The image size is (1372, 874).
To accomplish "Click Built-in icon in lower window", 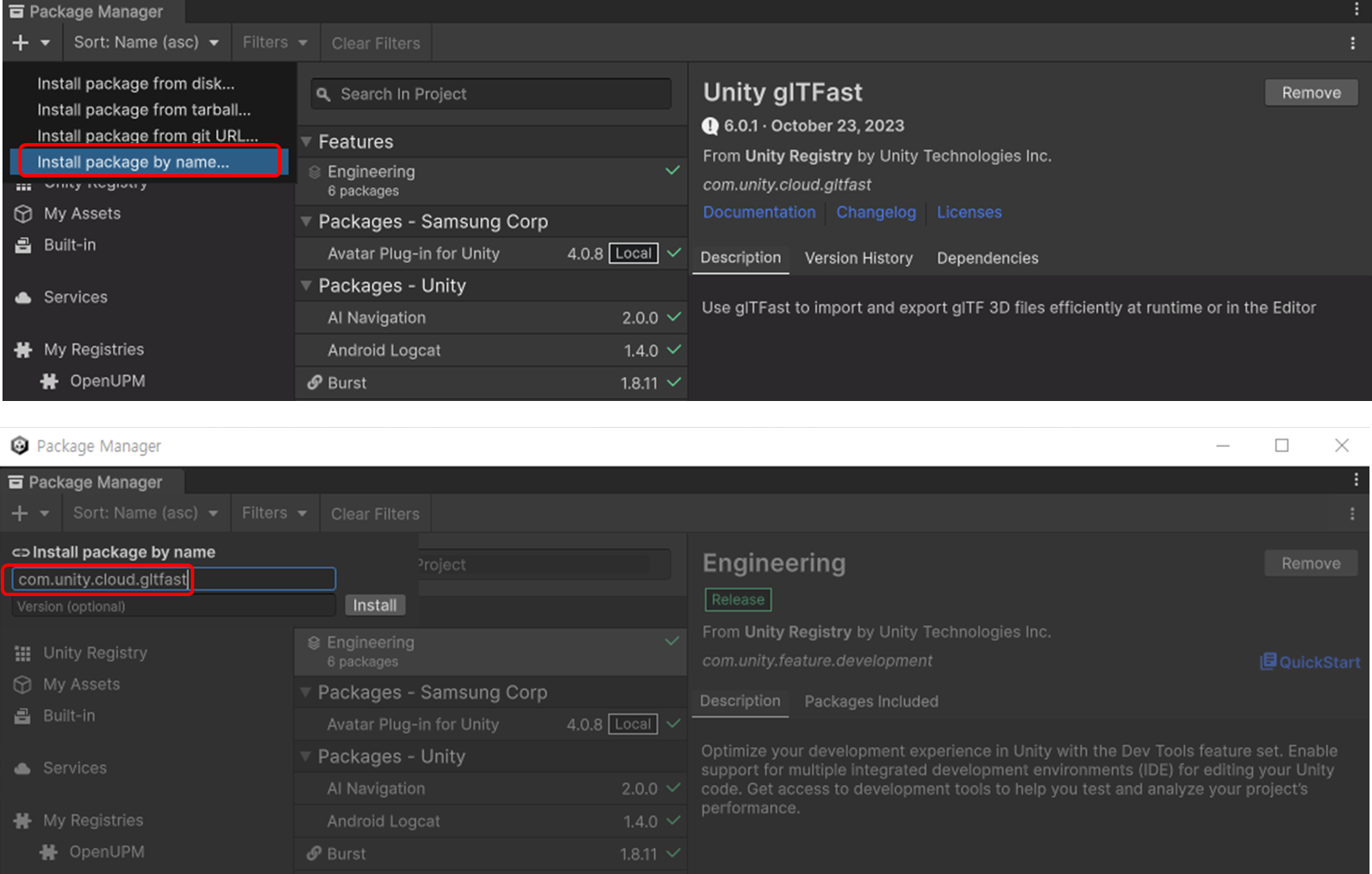I will pyautogui.click(x=23, y=716).
